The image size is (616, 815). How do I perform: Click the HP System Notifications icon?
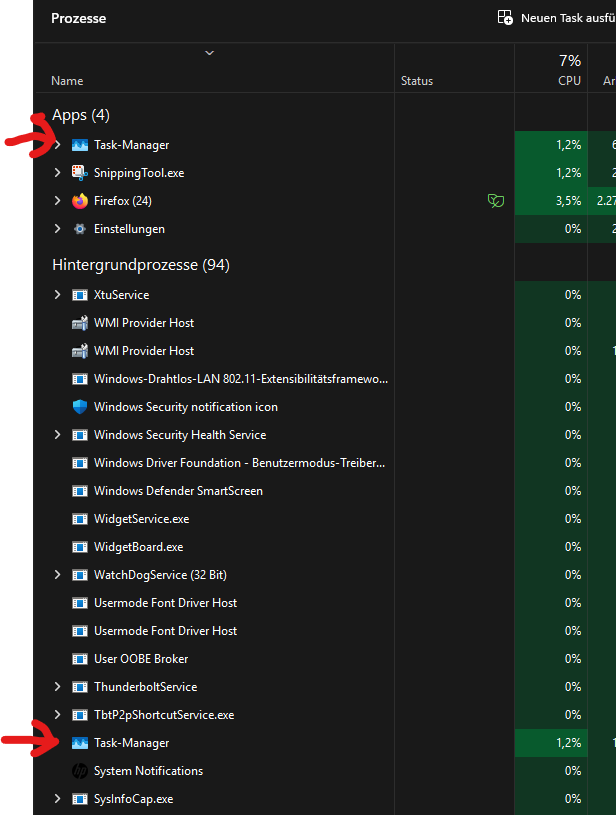click(80, 771)
